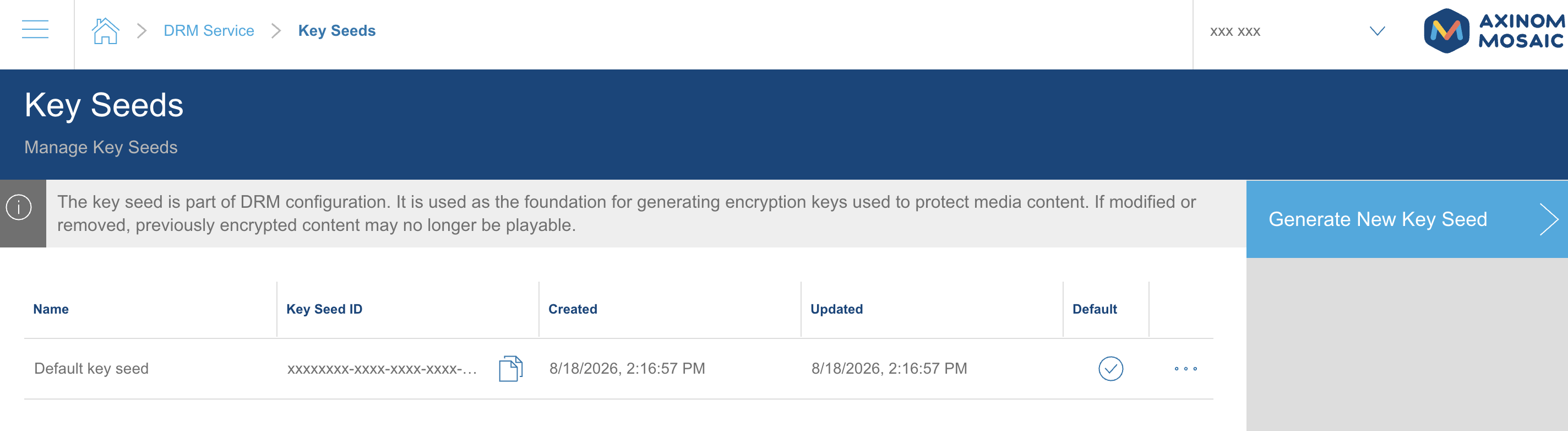
Task: Click the arrow on Generate New Key Seed
Action: [1548, 219]
